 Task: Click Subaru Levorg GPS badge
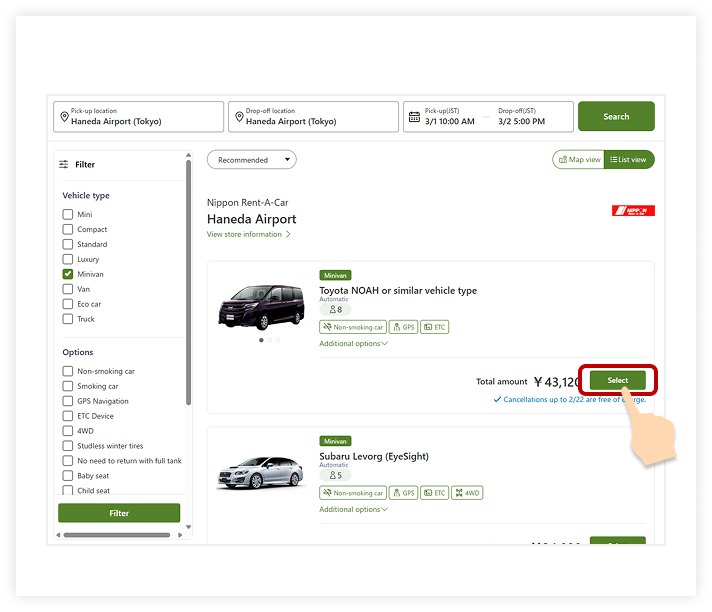(403, 493)
